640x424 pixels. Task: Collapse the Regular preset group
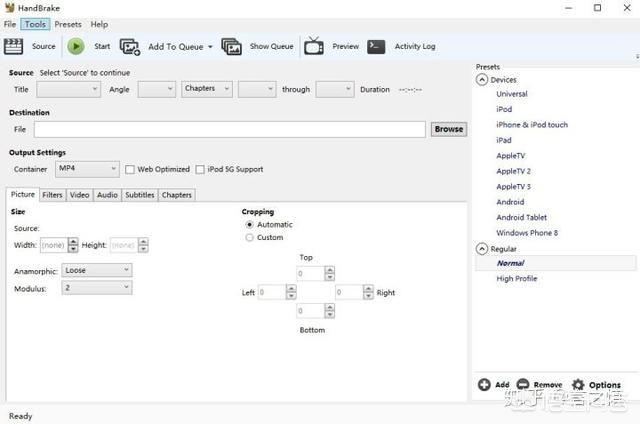482,249
